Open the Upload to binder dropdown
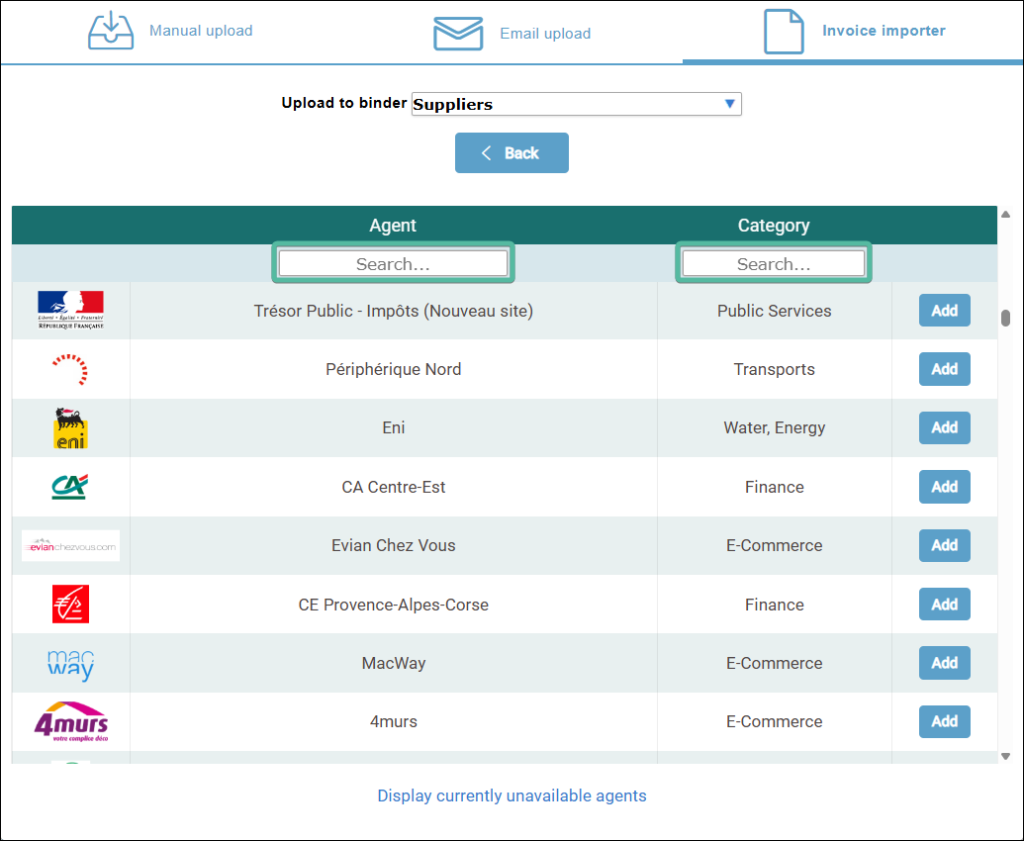Screen dimensions: 1024x841 point(576,104)
